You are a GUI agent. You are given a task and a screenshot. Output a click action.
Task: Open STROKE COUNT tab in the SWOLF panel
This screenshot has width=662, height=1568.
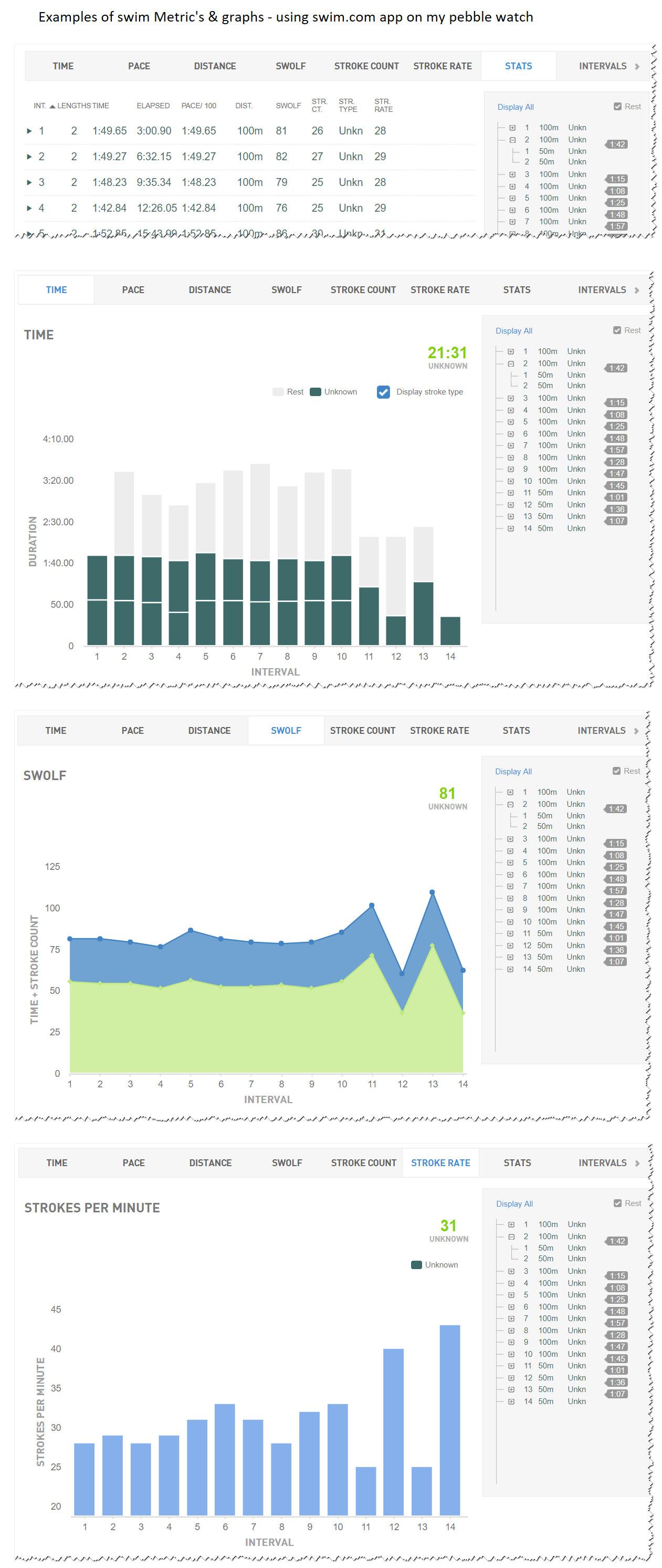(363, 731)
